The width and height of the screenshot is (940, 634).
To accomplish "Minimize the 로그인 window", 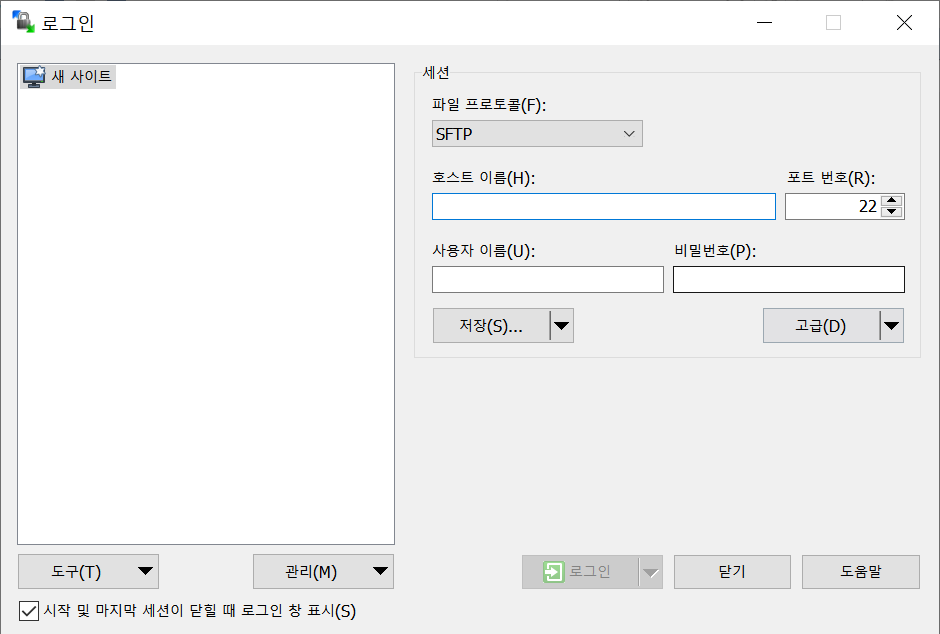I will click(x=764, y=23).
